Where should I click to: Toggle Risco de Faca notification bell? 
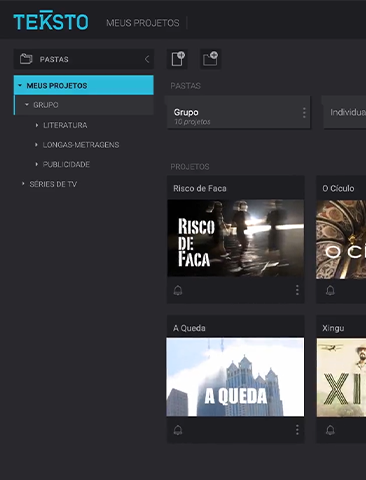(x=178, y=290)
